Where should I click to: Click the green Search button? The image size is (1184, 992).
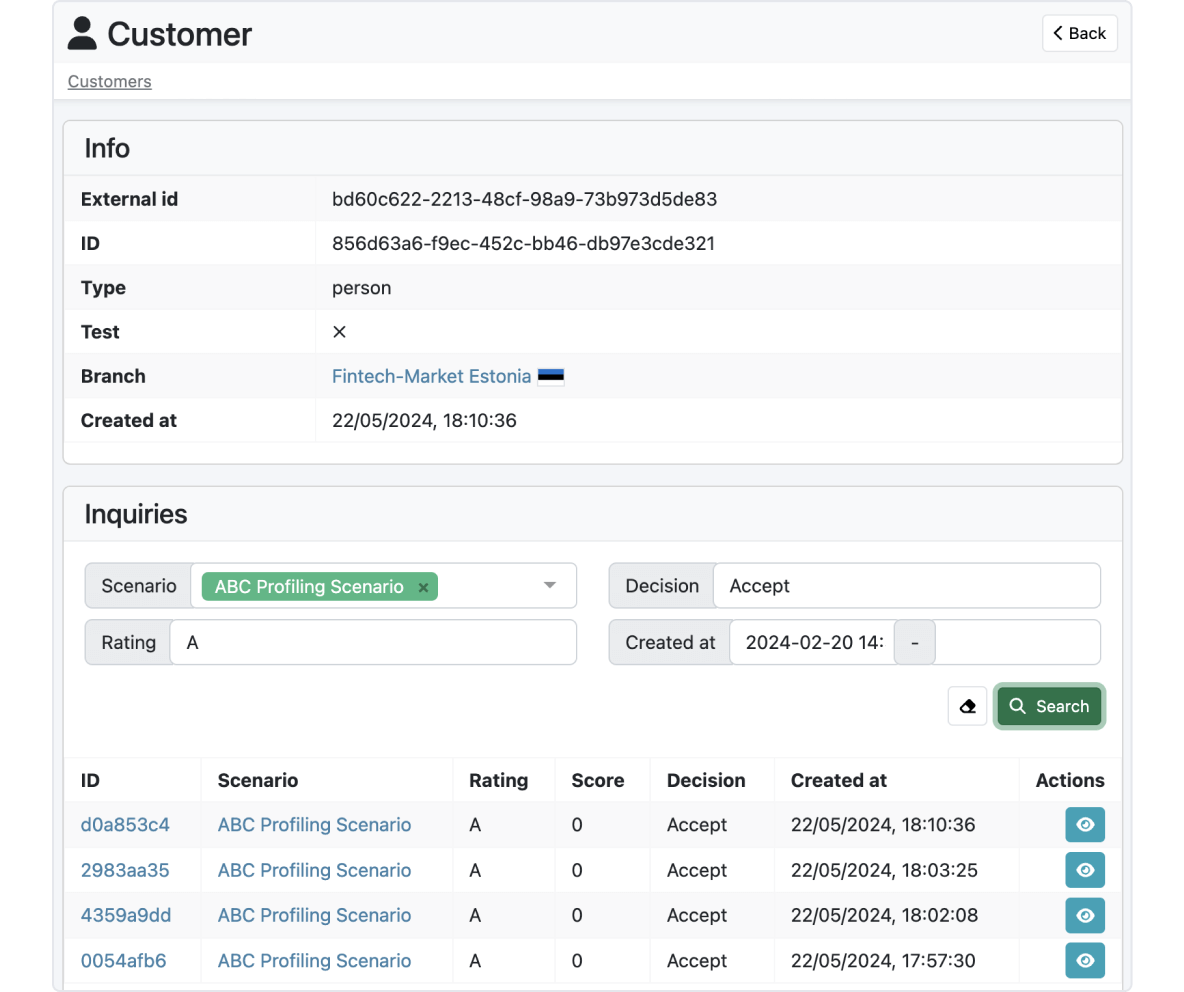(1050, 707)
